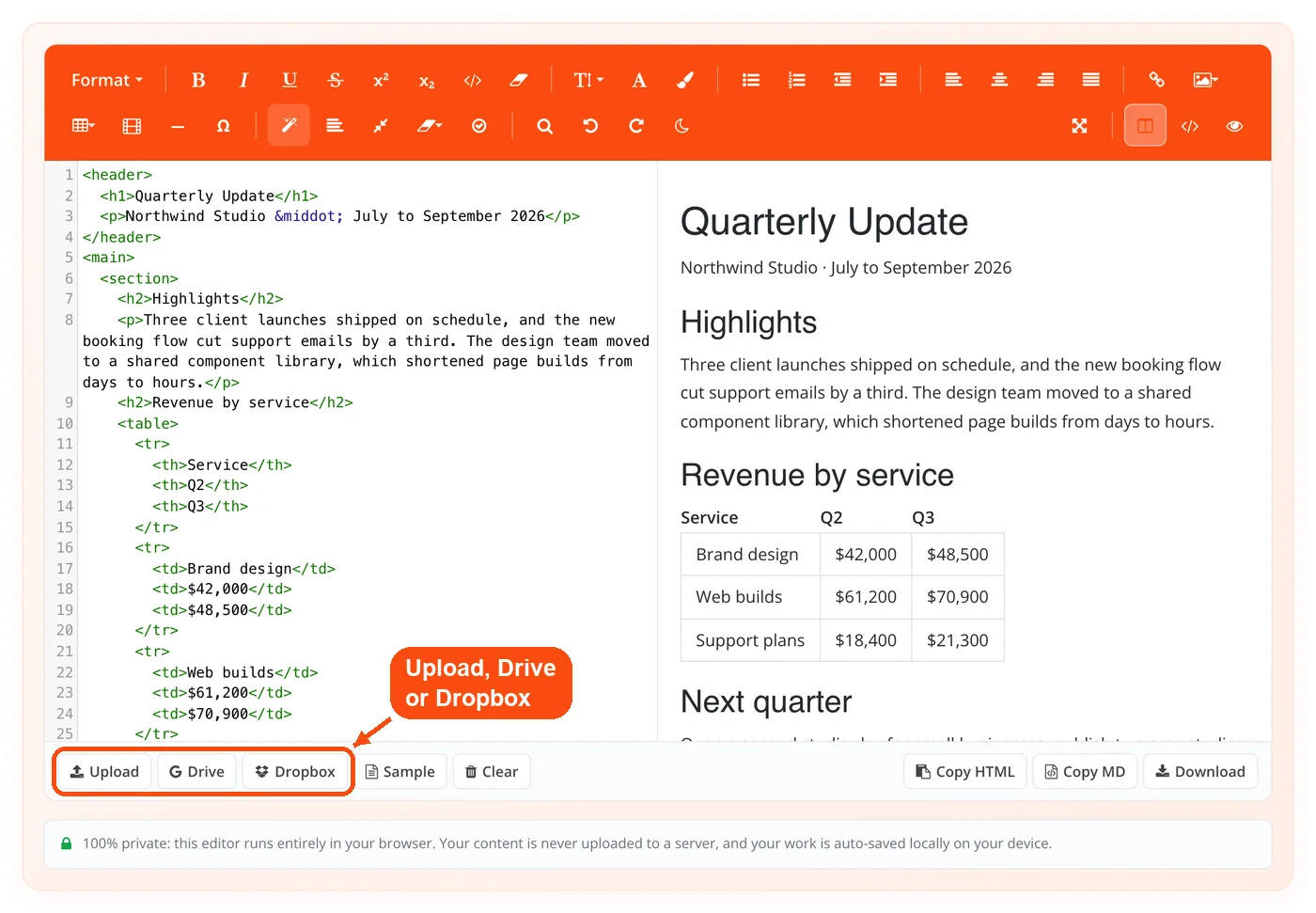Download the document

tap(1200, 772)
